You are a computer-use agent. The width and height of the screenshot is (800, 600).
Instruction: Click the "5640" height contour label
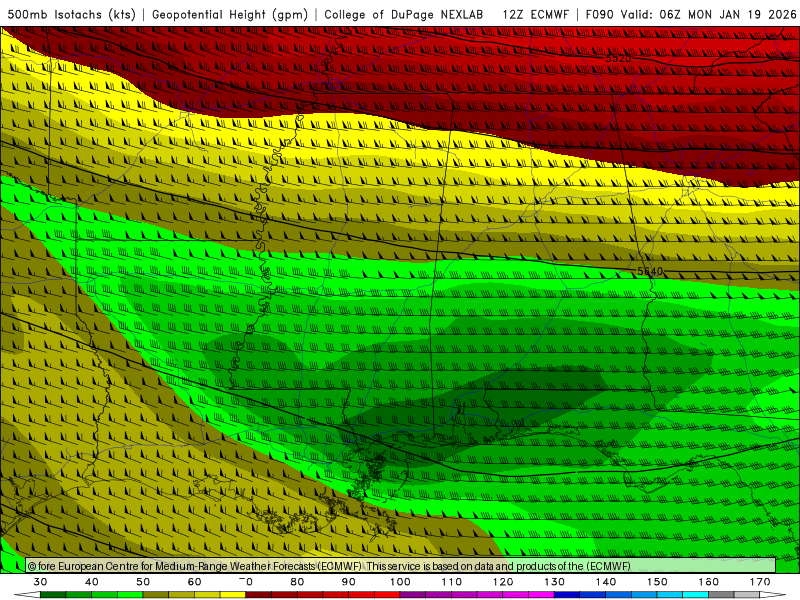click(649, 271)
